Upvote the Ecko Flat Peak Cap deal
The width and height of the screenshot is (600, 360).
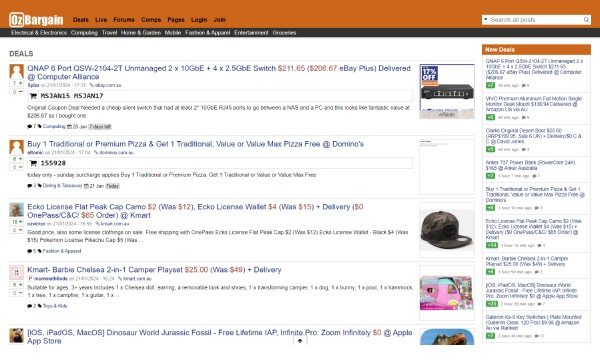point(20,222)
